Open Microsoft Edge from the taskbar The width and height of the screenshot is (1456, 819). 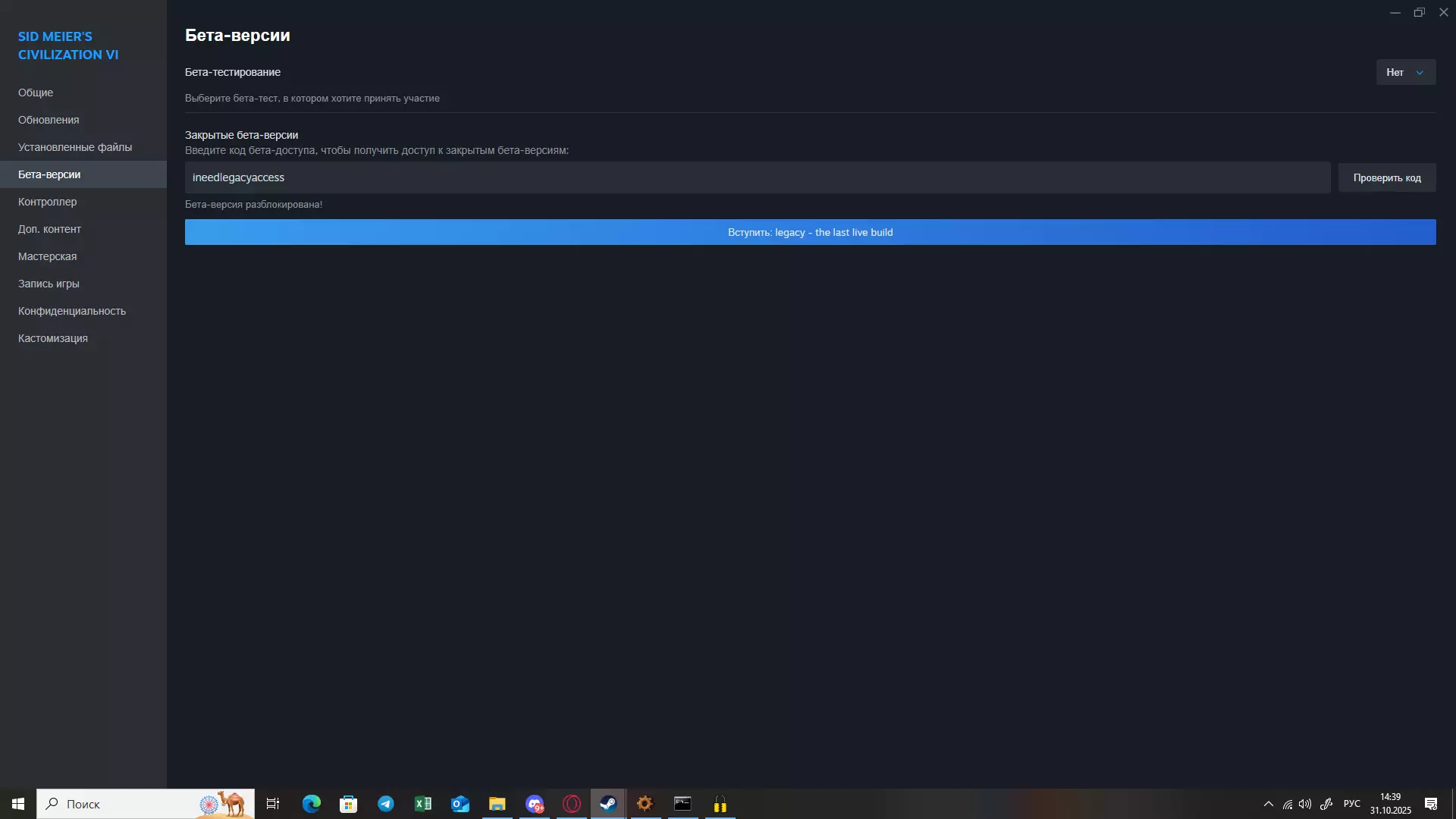[x=312, y=804]
